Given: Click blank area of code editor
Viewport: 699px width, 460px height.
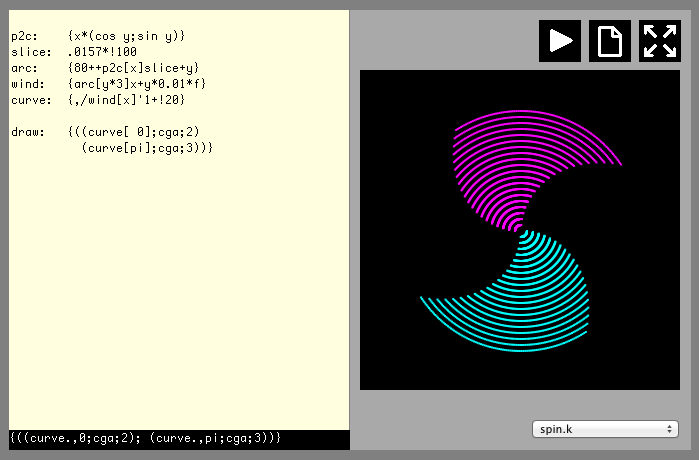Looking at the screenshot, I should pos(178,290).
